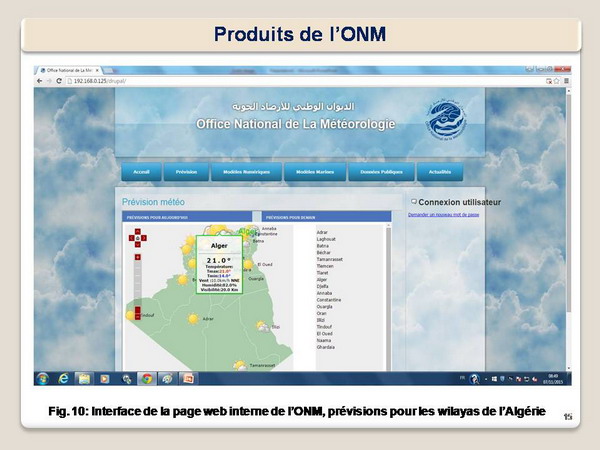Switch to PowerPoint on the taskbar
600x450 pixels.
click(x=188, y=379)
